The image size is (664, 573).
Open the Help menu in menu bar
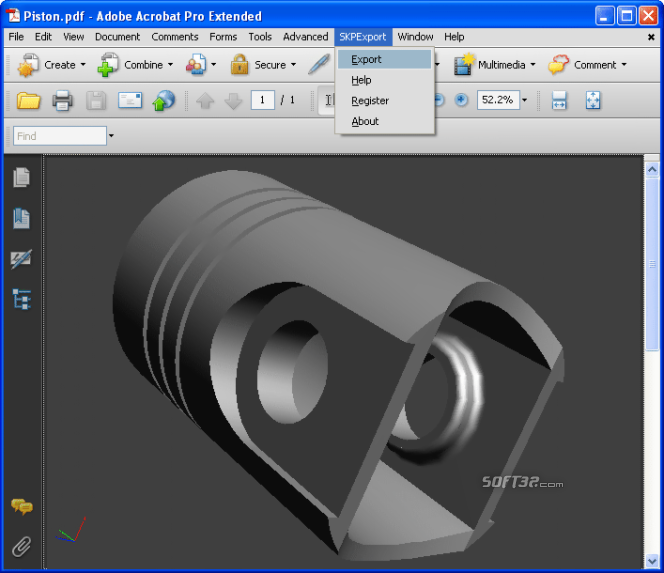pyautogui.click(x=454, y=37)
